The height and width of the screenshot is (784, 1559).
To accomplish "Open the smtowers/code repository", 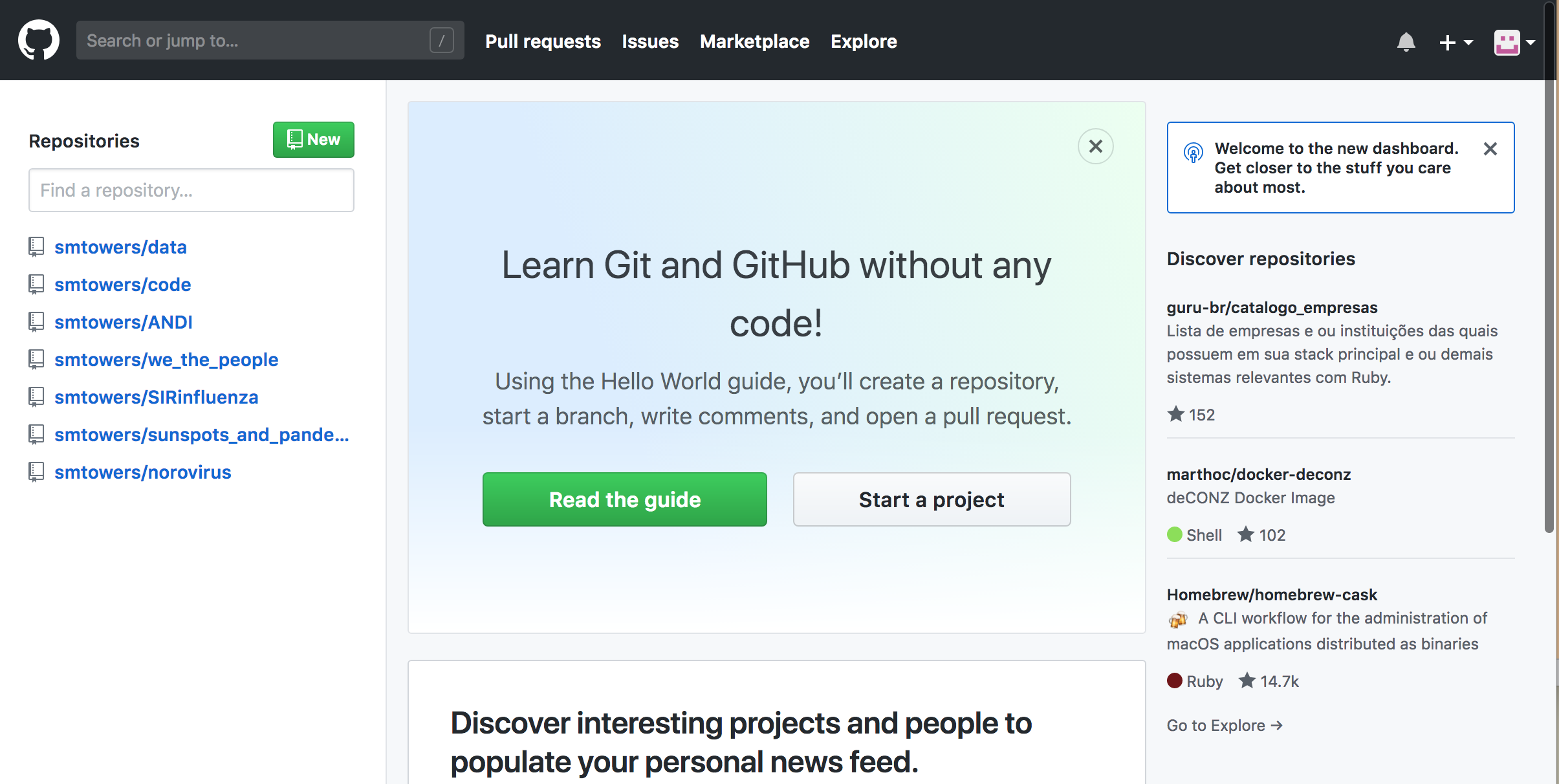I will coord(122,285).
